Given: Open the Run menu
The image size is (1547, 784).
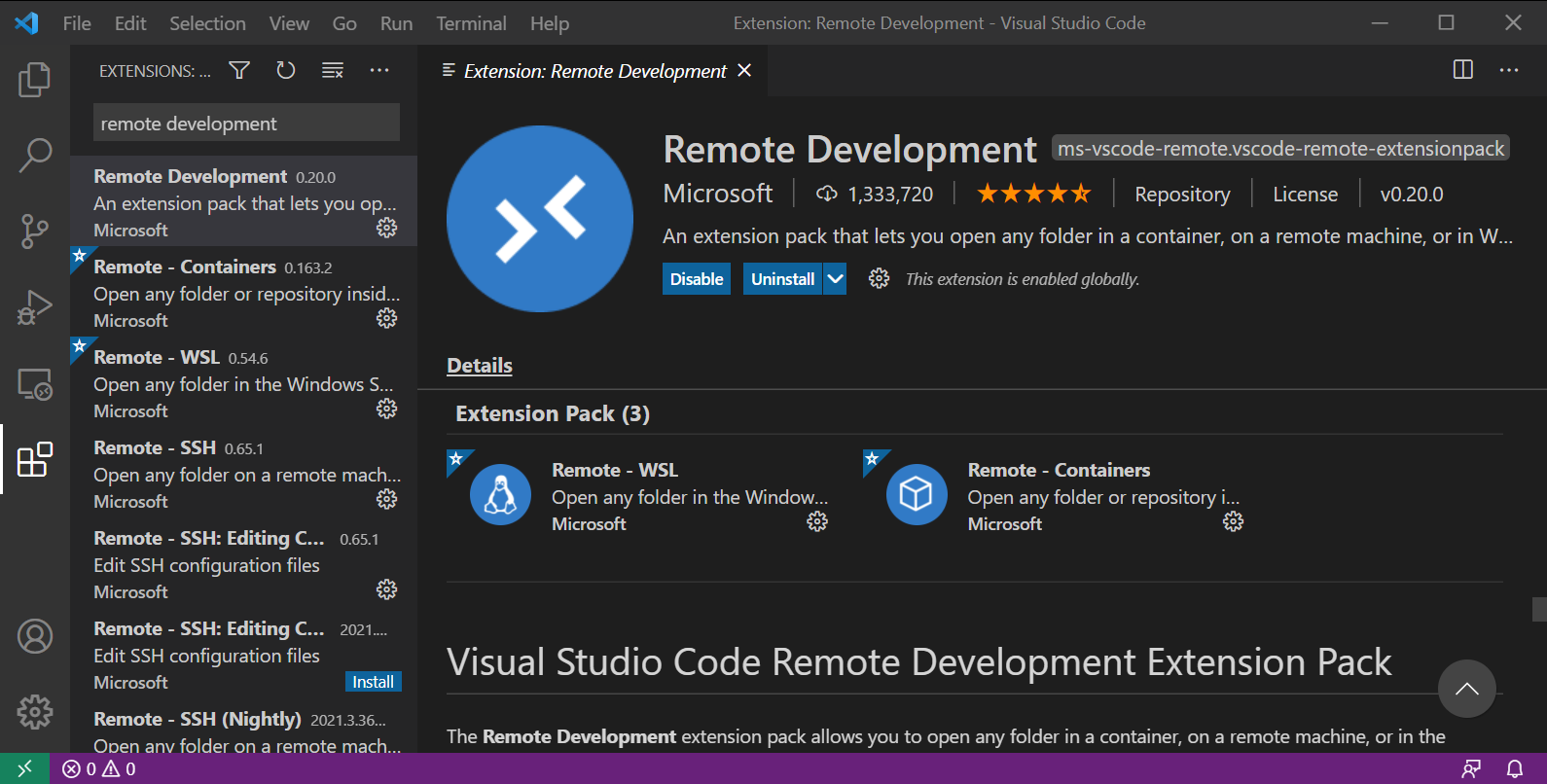Looking at the screenshot, I should tap(396, 23).
